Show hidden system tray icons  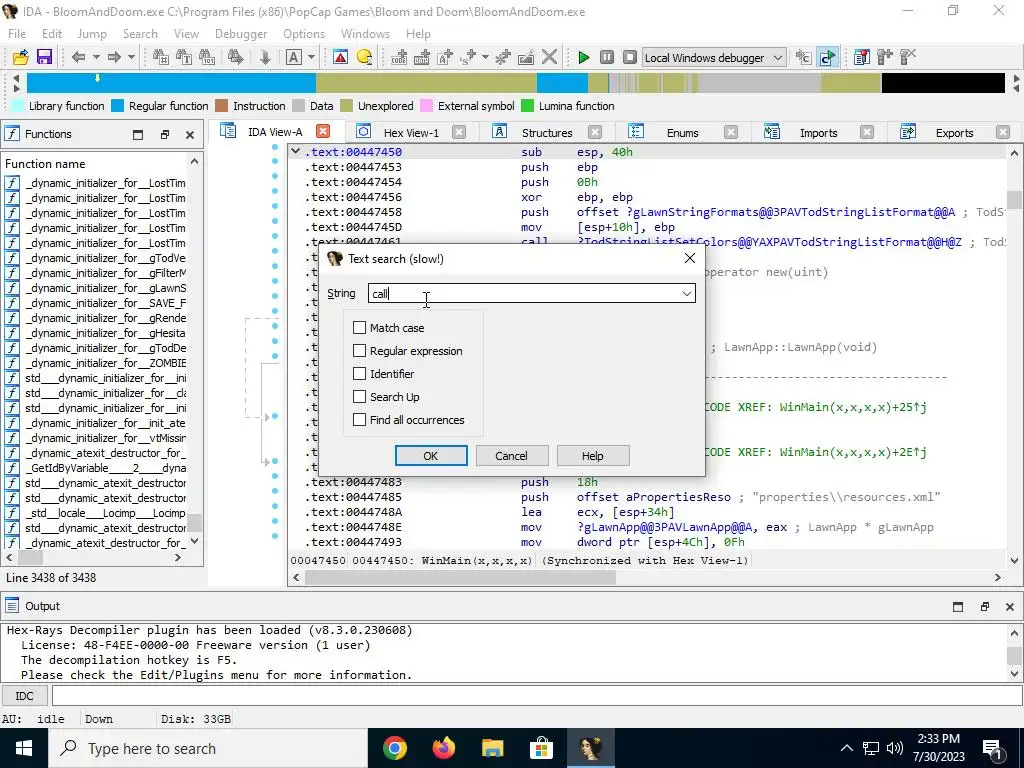pos(846,748)
